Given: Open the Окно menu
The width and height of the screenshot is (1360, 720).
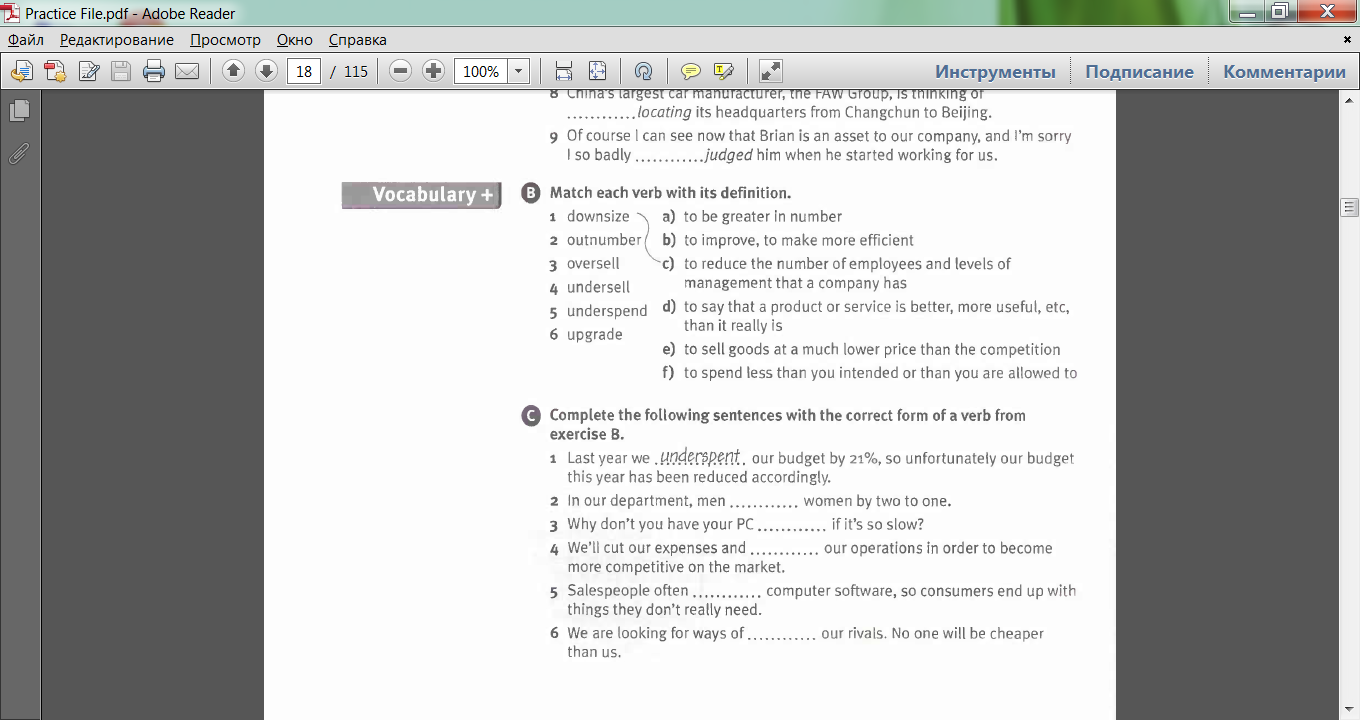Looking at the screenshot, I should coord(294,40).
